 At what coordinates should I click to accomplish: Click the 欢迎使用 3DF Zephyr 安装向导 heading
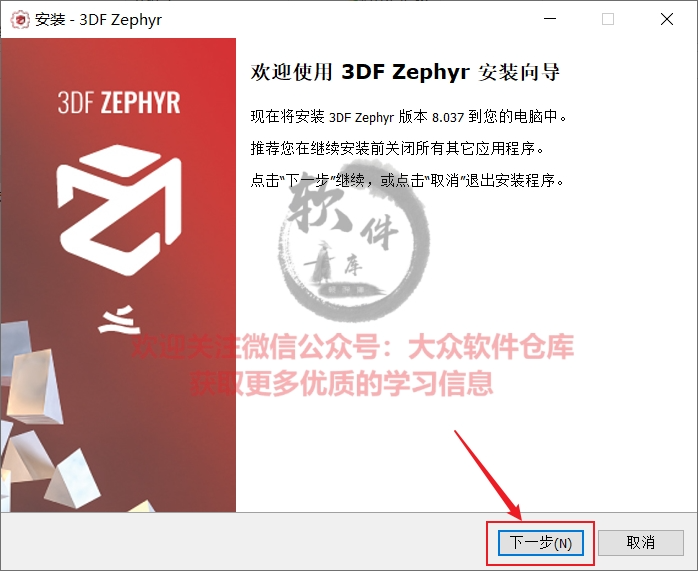pos(405,72)
